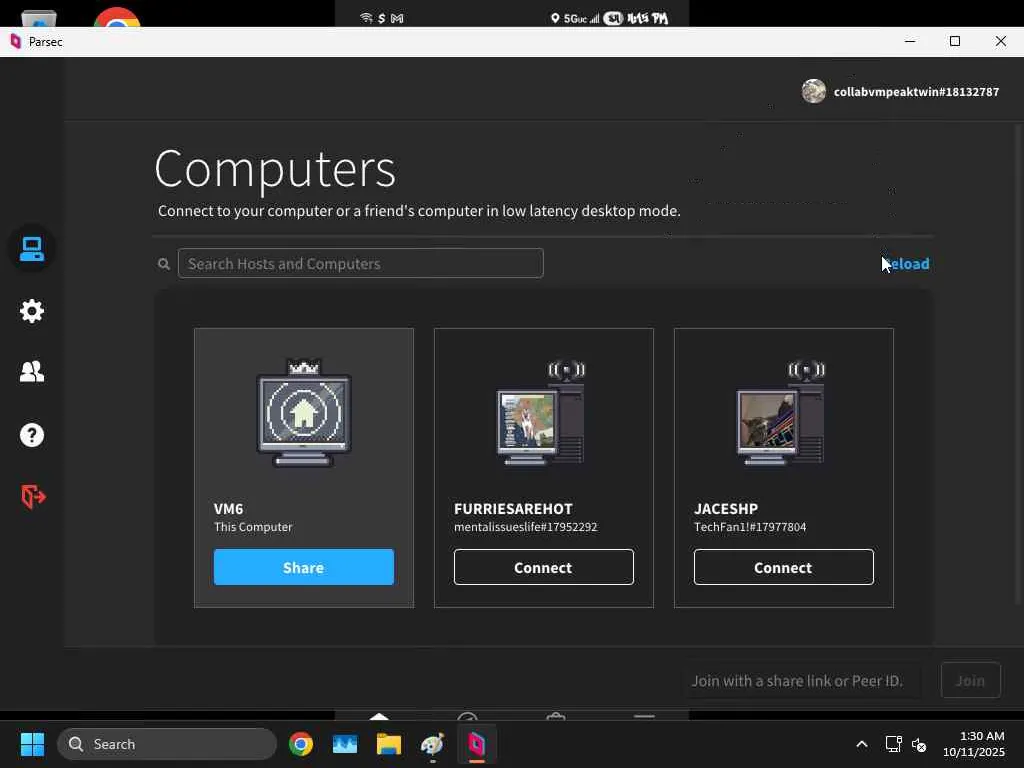Expand the system tray hidden icons chevron
The image size is (1024, 768).
pyautogui.click(x=861, y=744)
